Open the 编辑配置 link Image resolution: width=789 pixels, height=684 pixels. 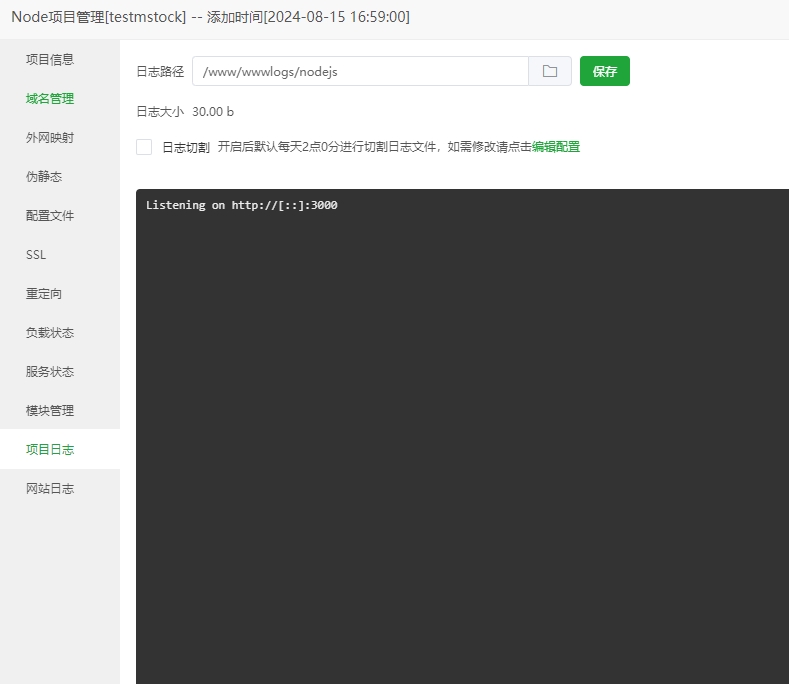point(556,147)
